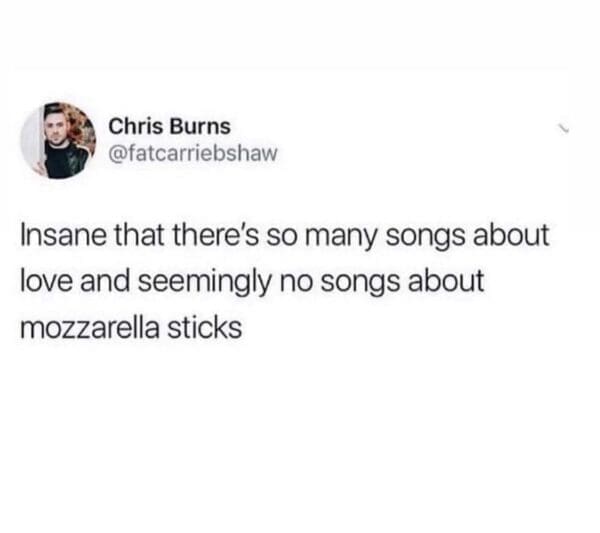Click 'about' at the end of the second line

coord(446,281)
